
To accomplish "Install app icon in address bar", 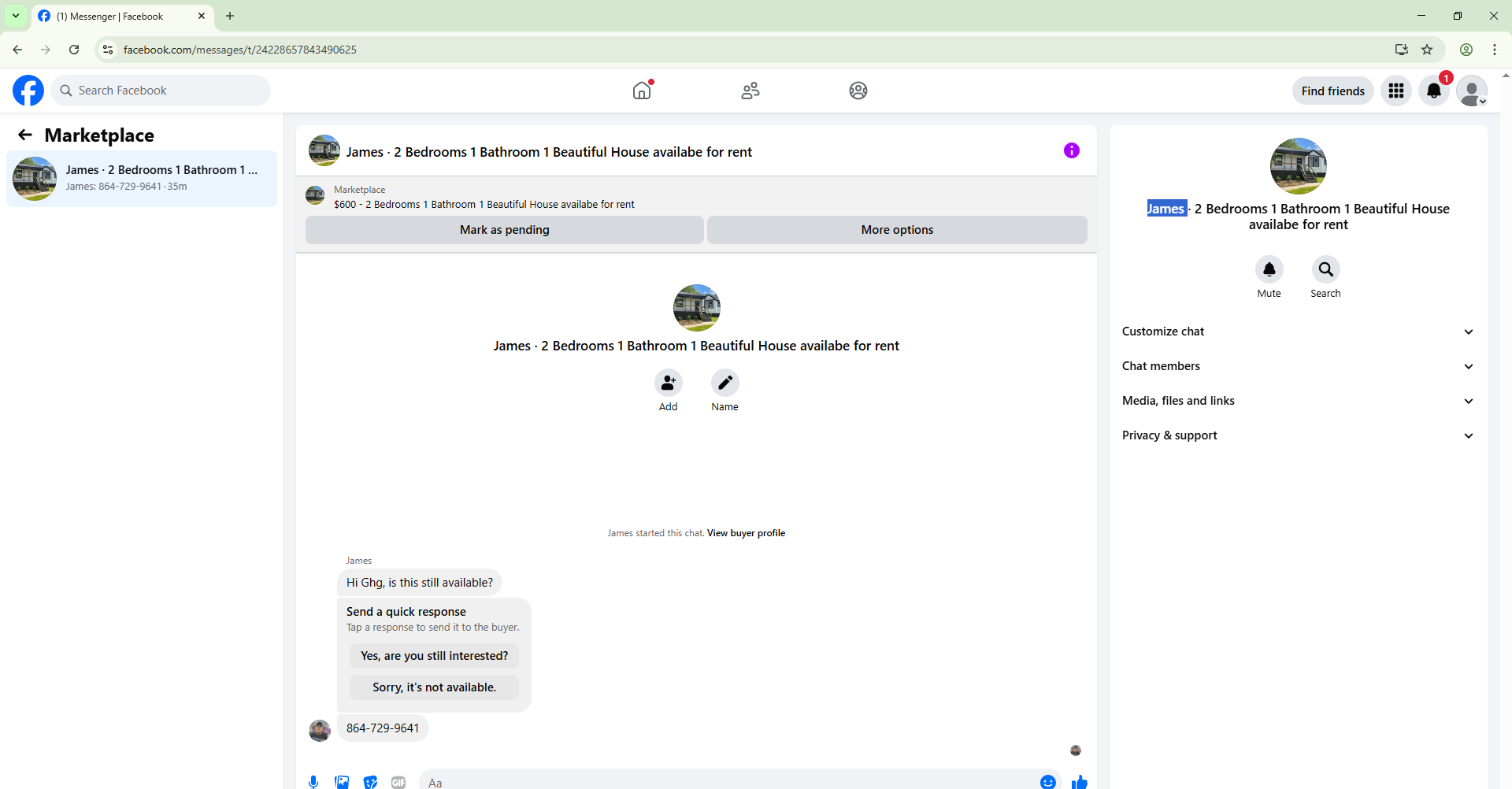I will click(x=1402, y=50).
